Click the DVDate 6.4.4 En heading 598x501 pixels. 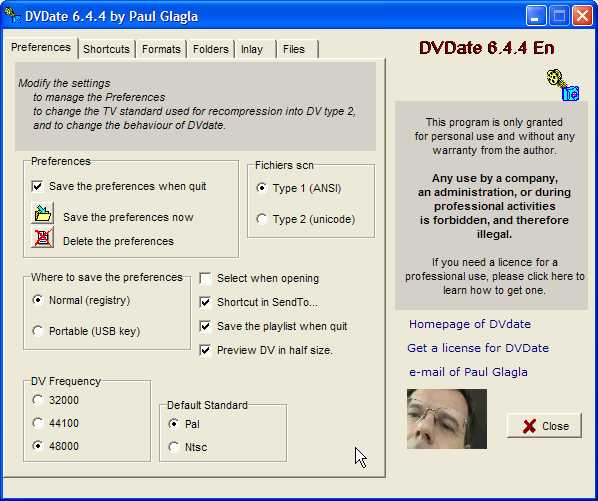487,48
